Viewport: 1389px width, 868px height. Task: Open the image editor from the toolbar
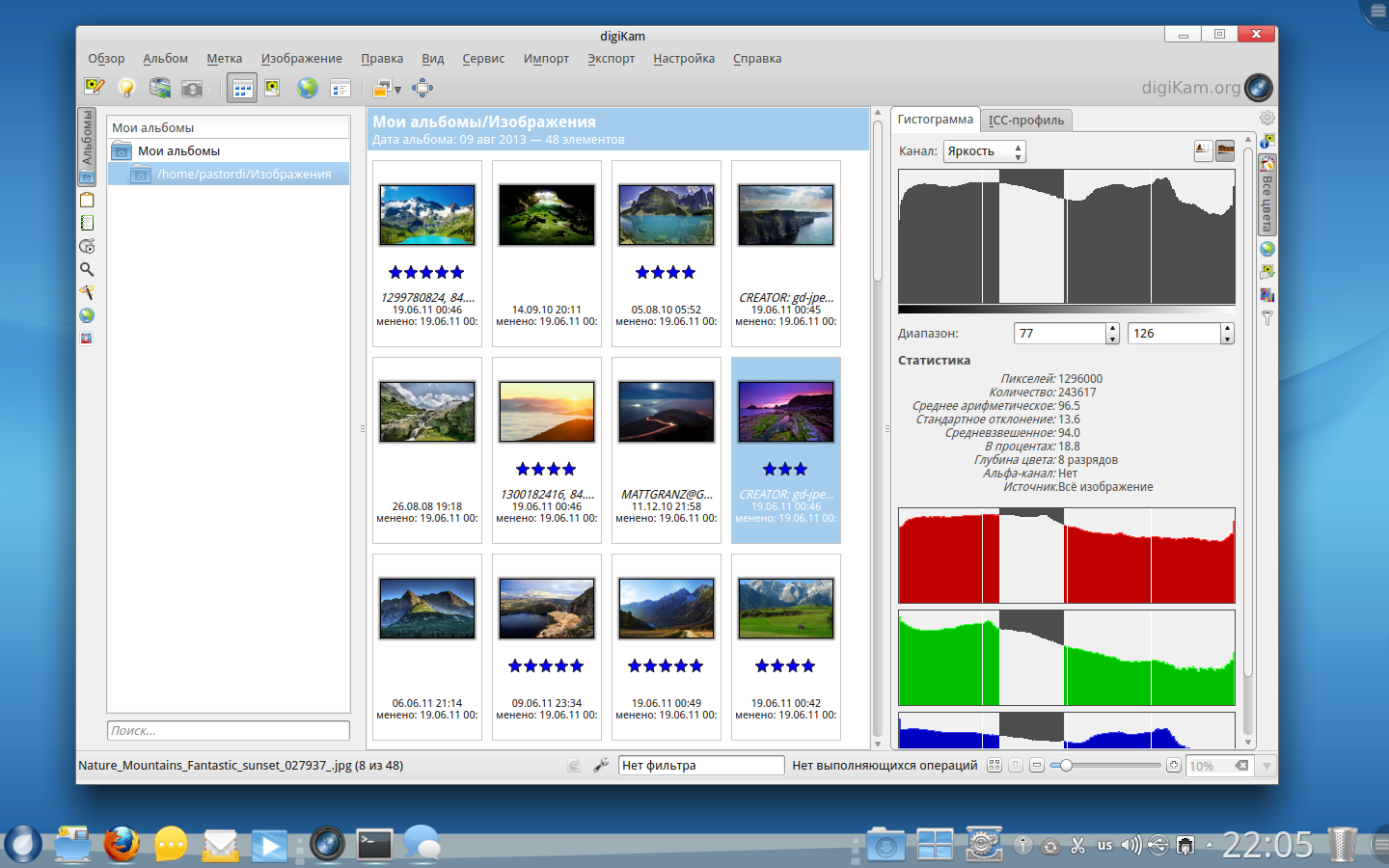(94, 88)
